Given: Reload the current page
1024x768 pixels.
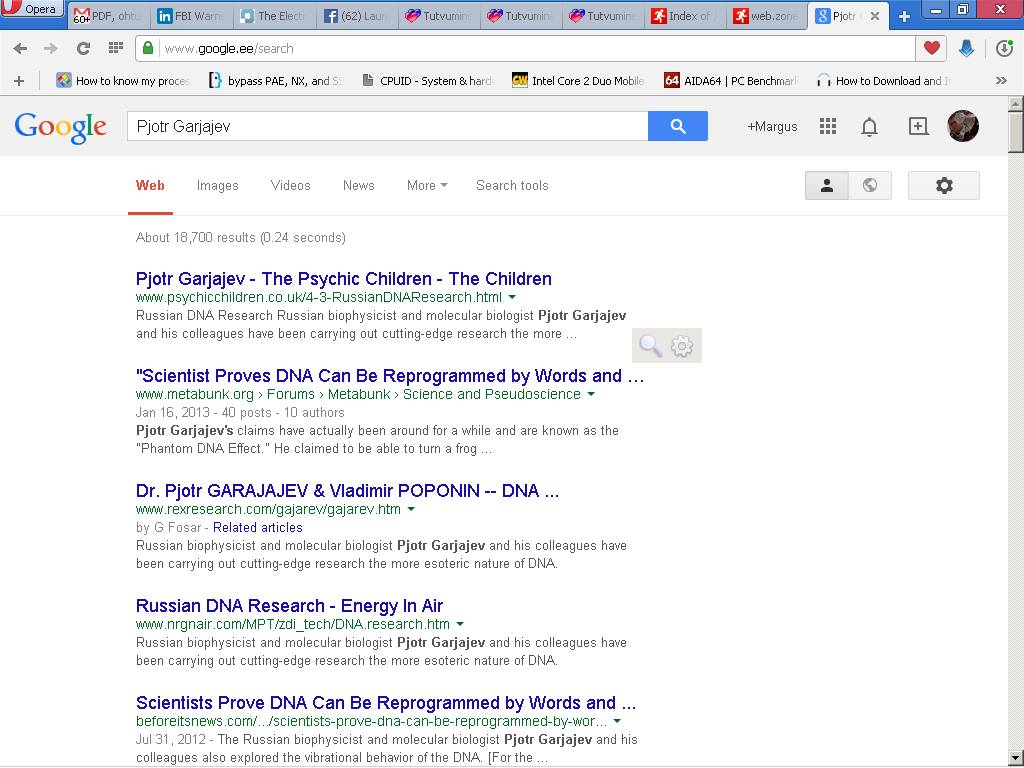Looking at the screenshot, I should (x=83, y=48).
